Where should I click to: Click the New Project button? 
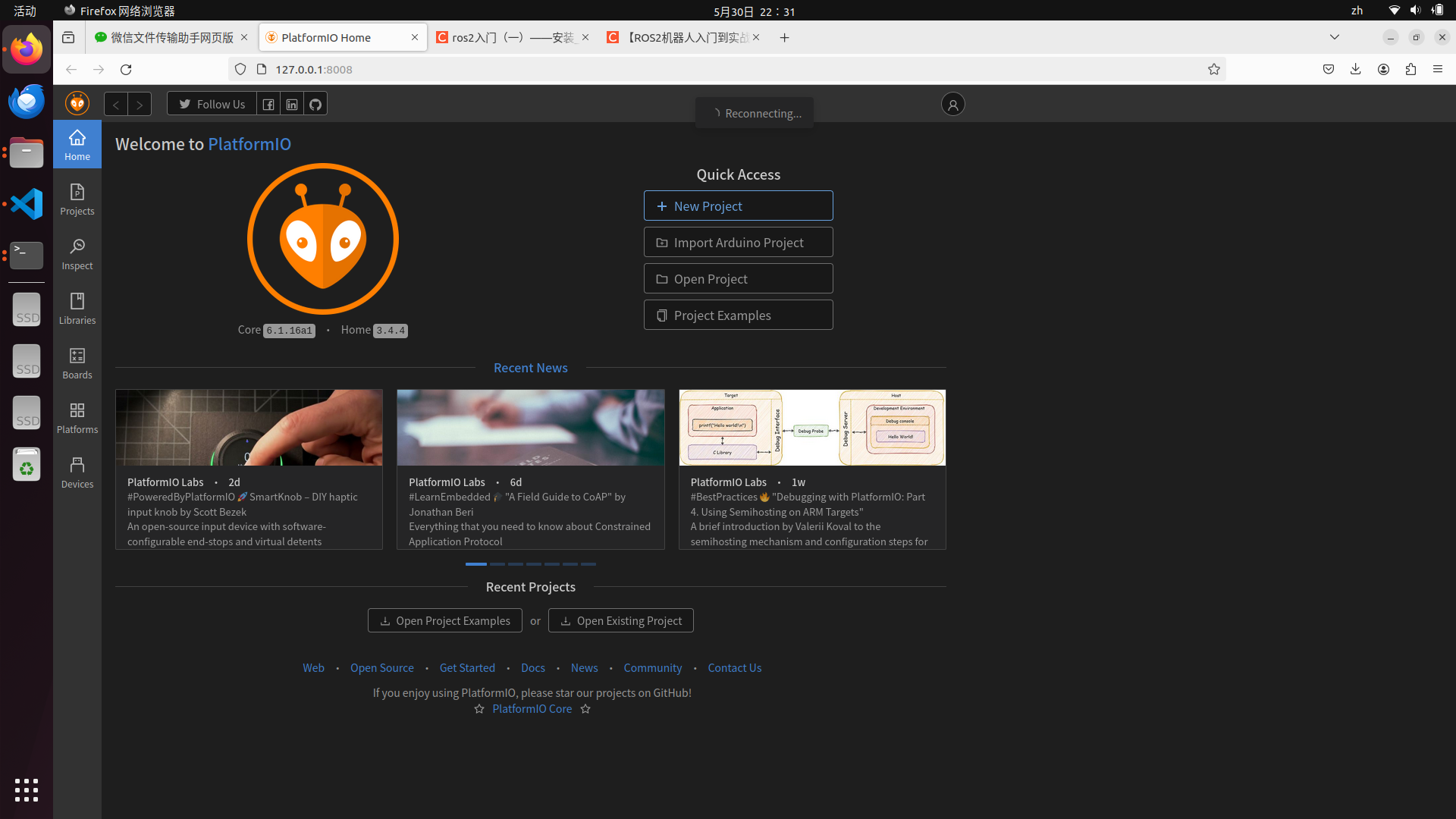click(738, 206)
